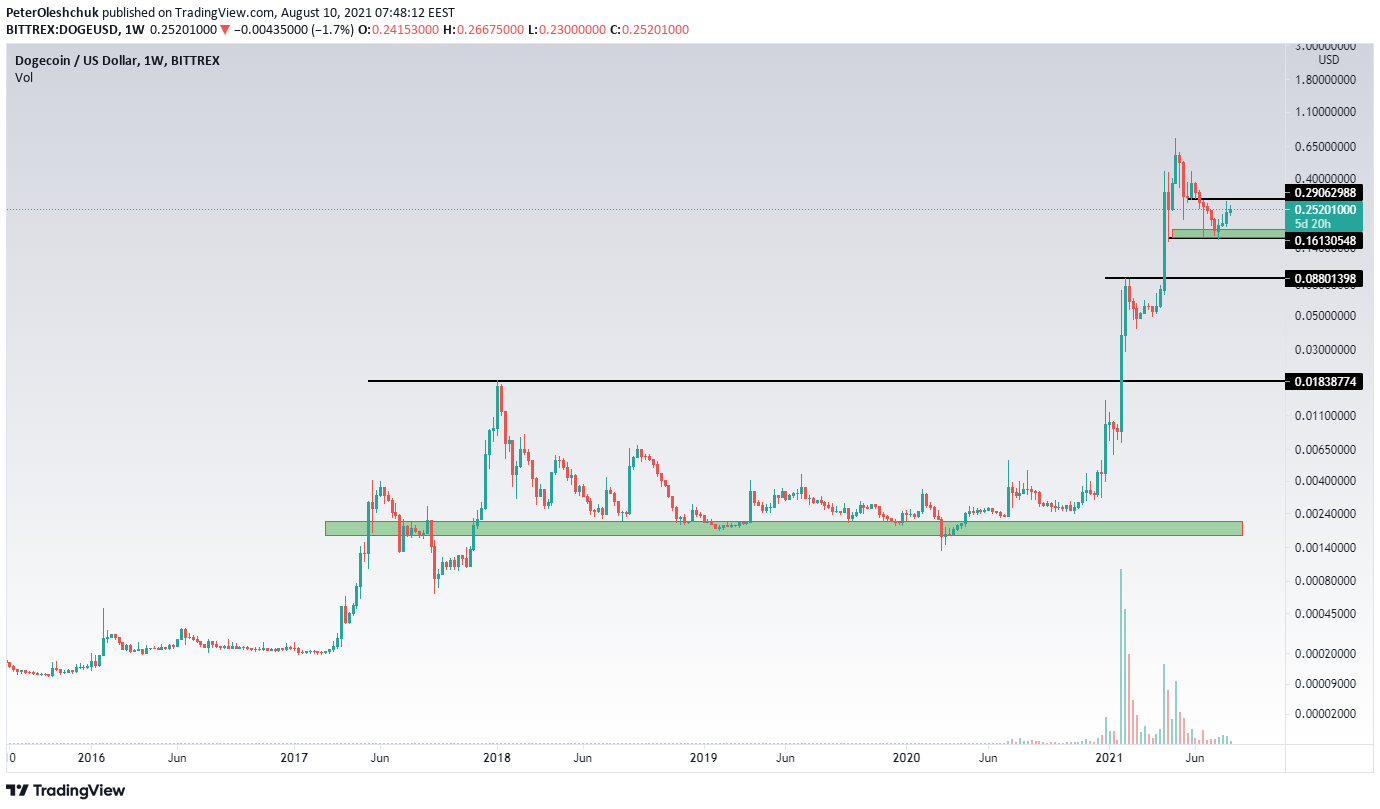The width and height of the screenshot is (1380, 809).
Task: Click the 0.00020000 price axis label
Action: pyautogui.click(x=1325, y=654)
